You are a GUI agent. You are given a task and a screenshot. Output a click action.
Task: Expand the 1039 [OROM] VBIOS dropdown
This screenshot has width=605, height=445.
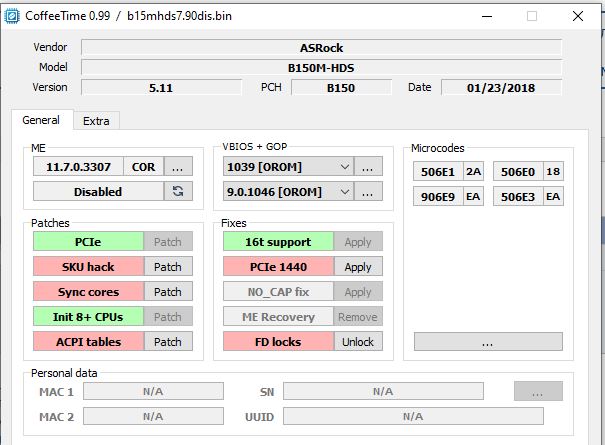(345, 167)
